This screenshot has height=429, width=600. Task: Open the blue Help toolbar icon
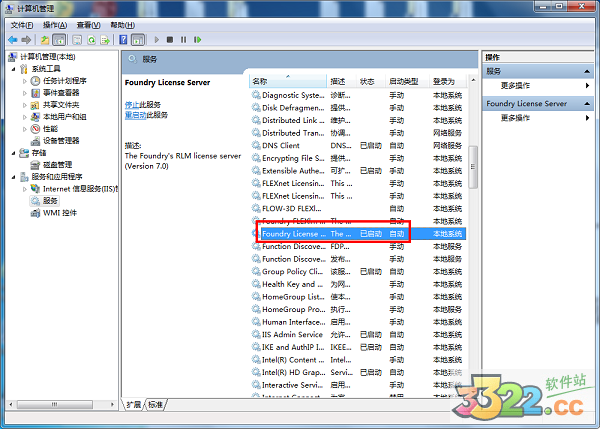click(x=123, y=39)
